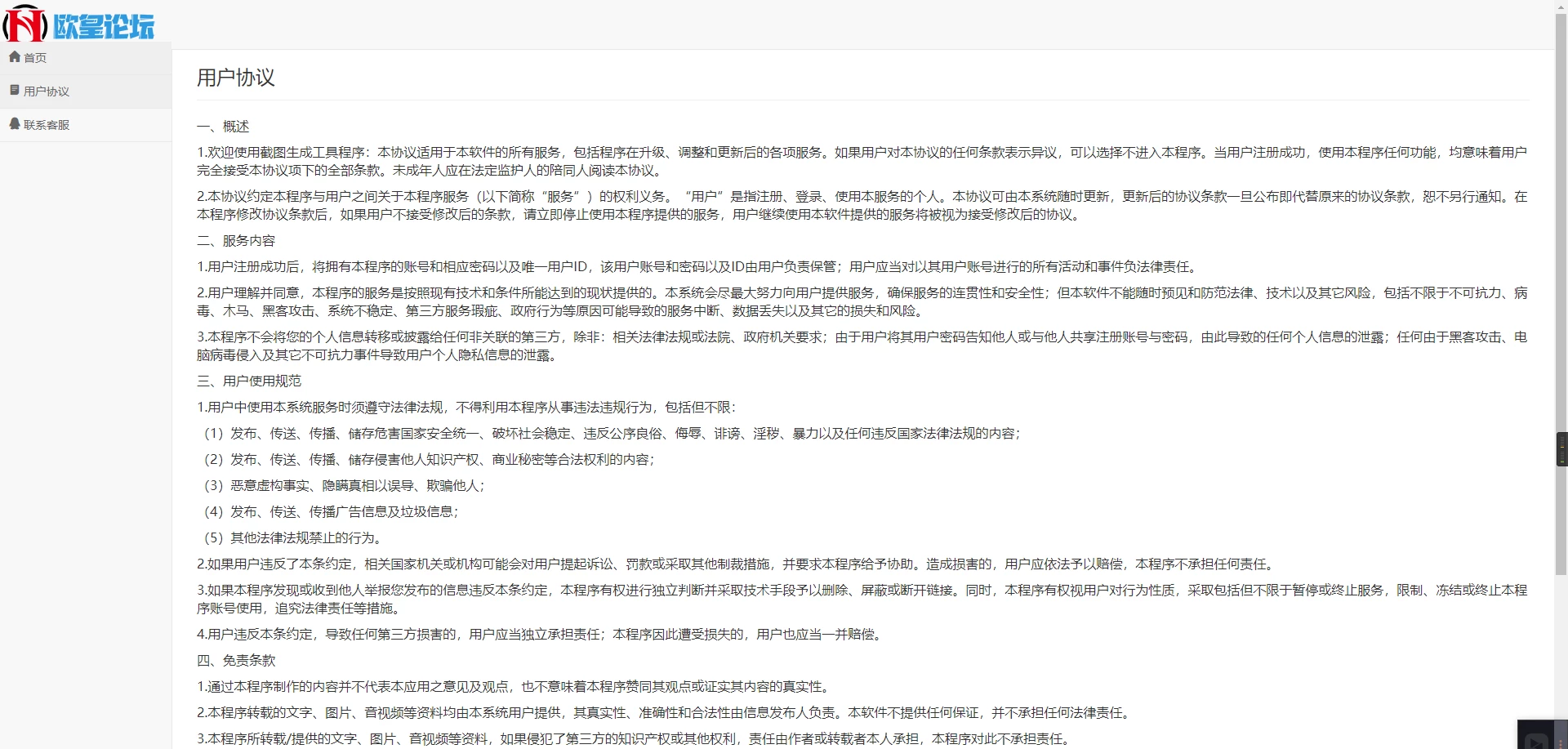Open the 联系客服 sidebar link

coord(47,125)
